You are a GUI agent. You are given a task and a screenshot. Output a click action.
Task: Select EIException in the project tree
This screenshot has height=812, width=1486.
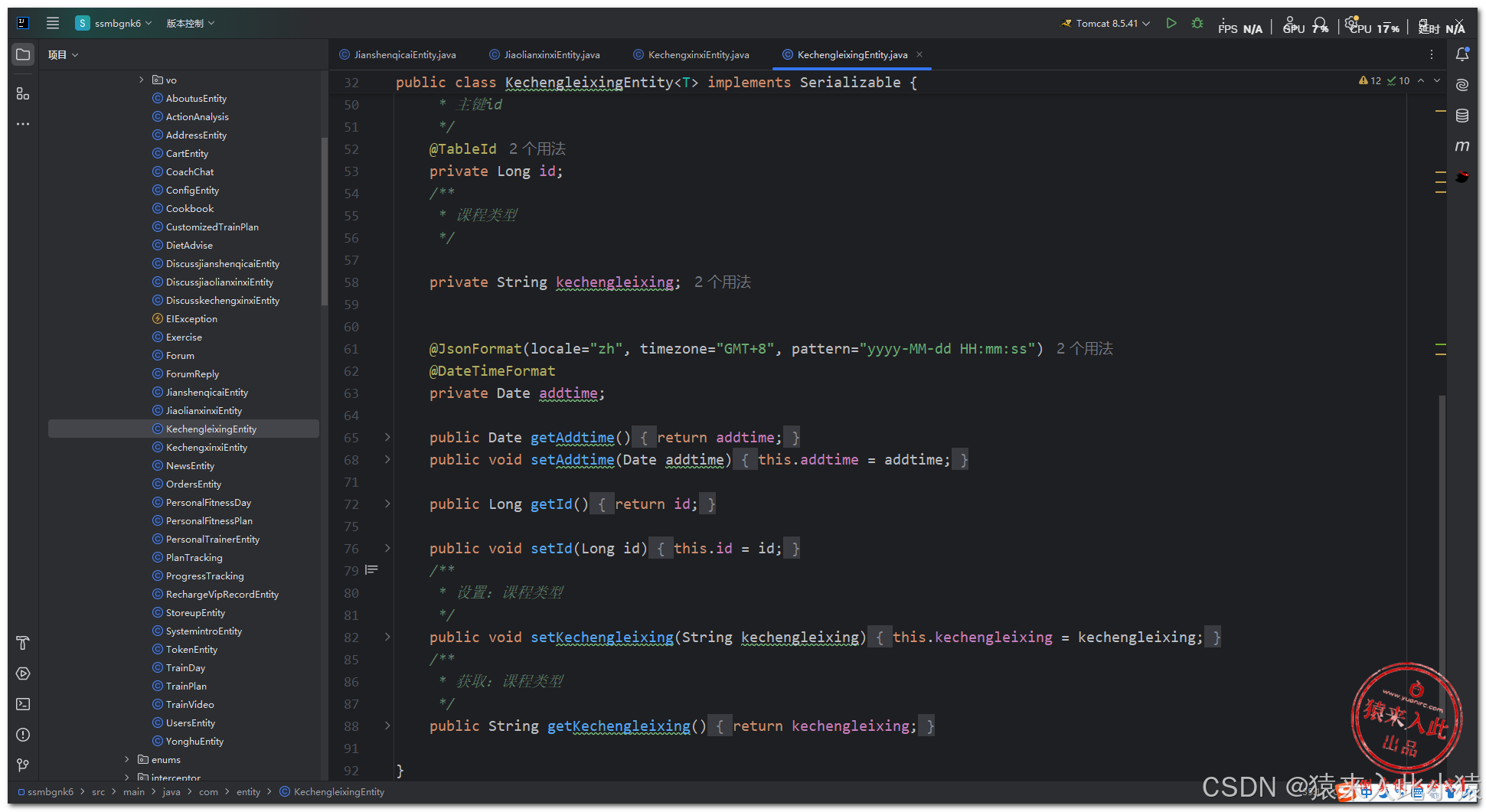pyautogui.click(x=185, y=318)
